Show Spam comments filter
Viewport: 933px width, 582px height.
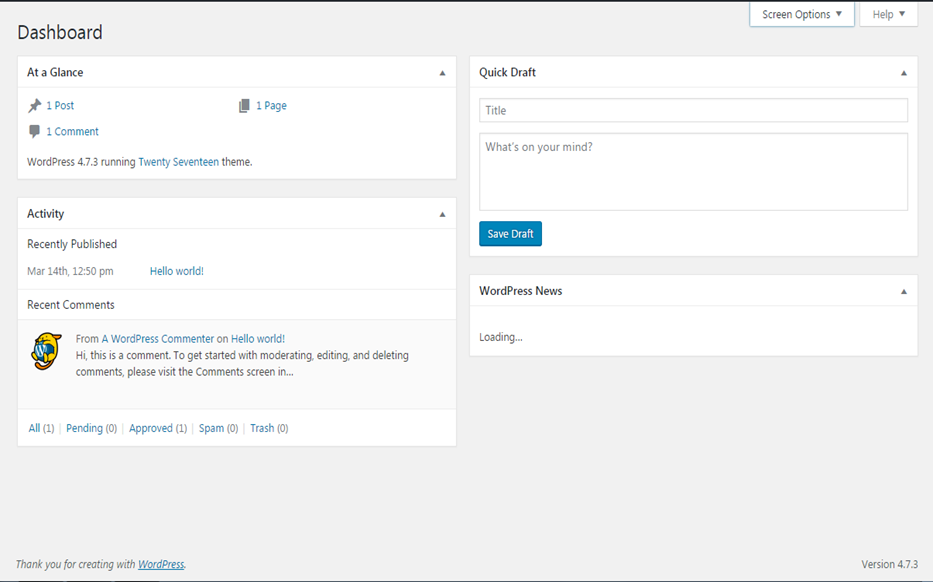tap(211, 428)
